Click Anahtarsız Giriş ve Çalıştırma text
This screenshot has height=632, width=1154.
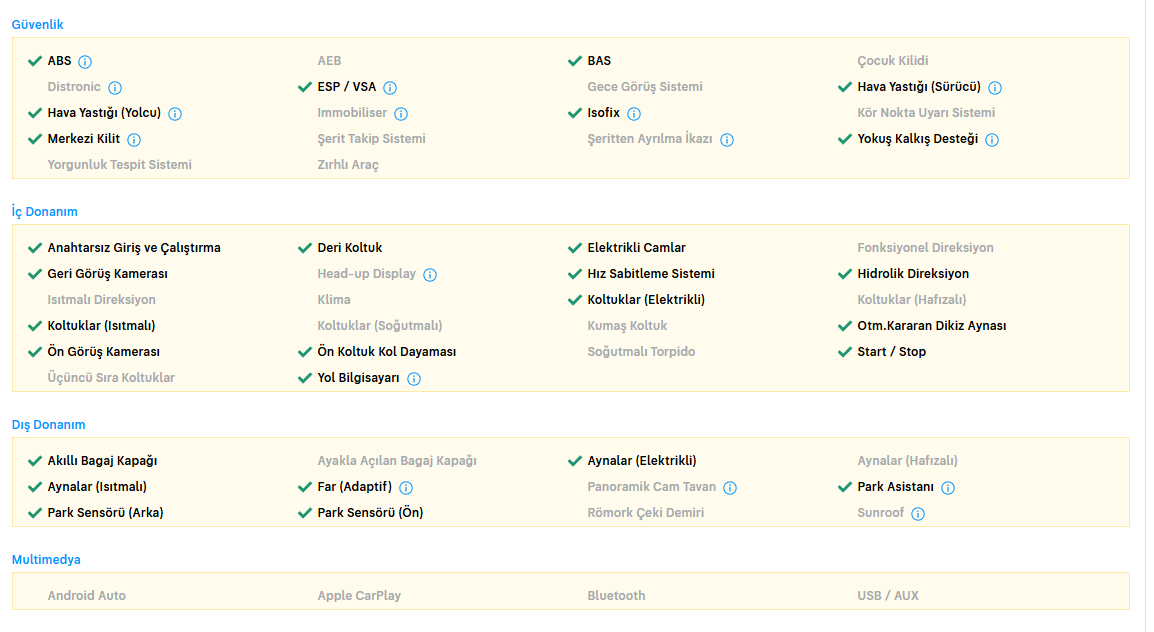click(134, 248)
